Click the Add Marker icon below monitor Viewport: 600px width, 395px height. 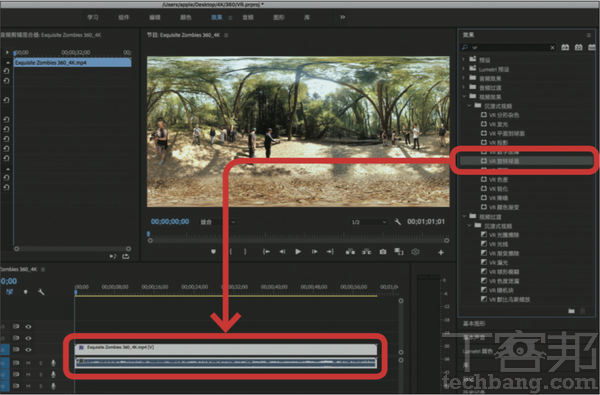pos(214,251)
